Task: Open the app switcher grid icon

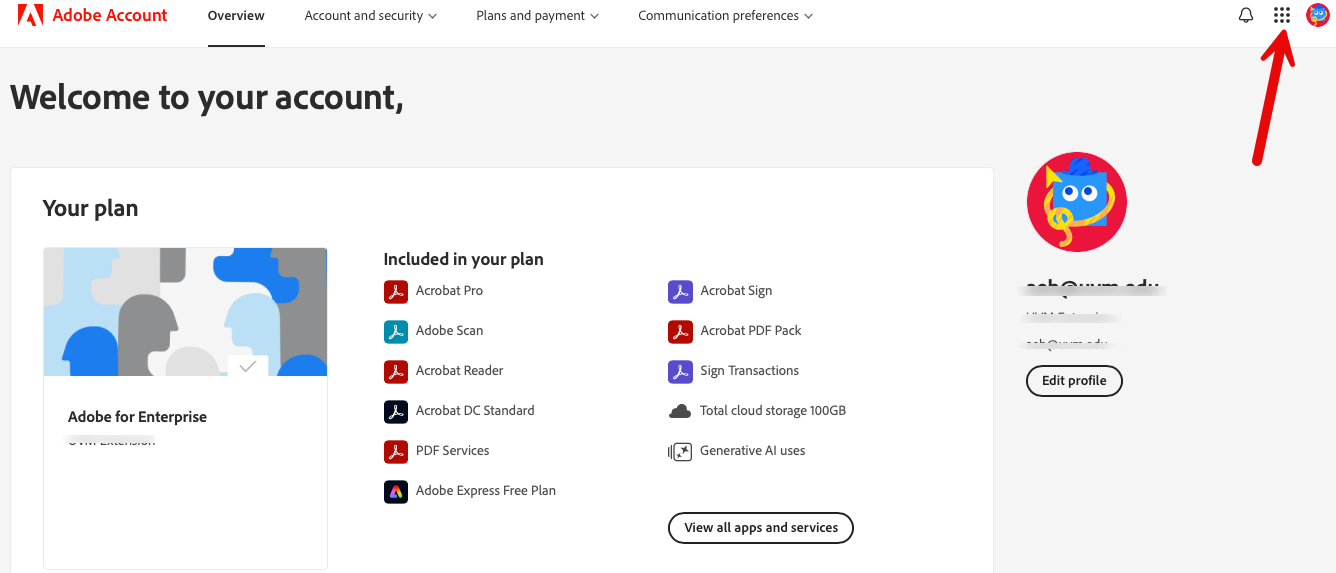Action: pos(1282,15)
